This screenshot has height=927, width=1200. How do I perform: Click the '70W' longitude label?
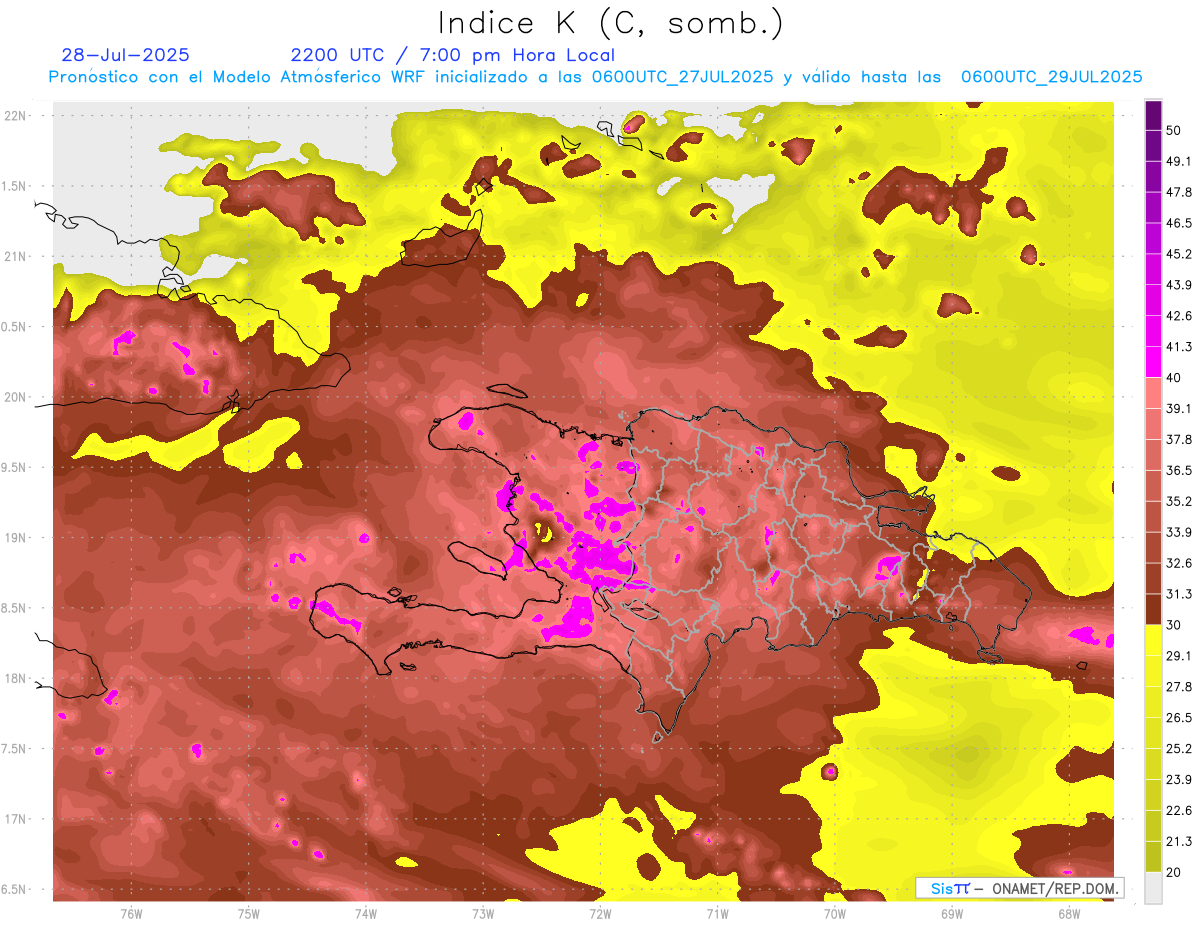pyautogui.click(x=835, y=914)
